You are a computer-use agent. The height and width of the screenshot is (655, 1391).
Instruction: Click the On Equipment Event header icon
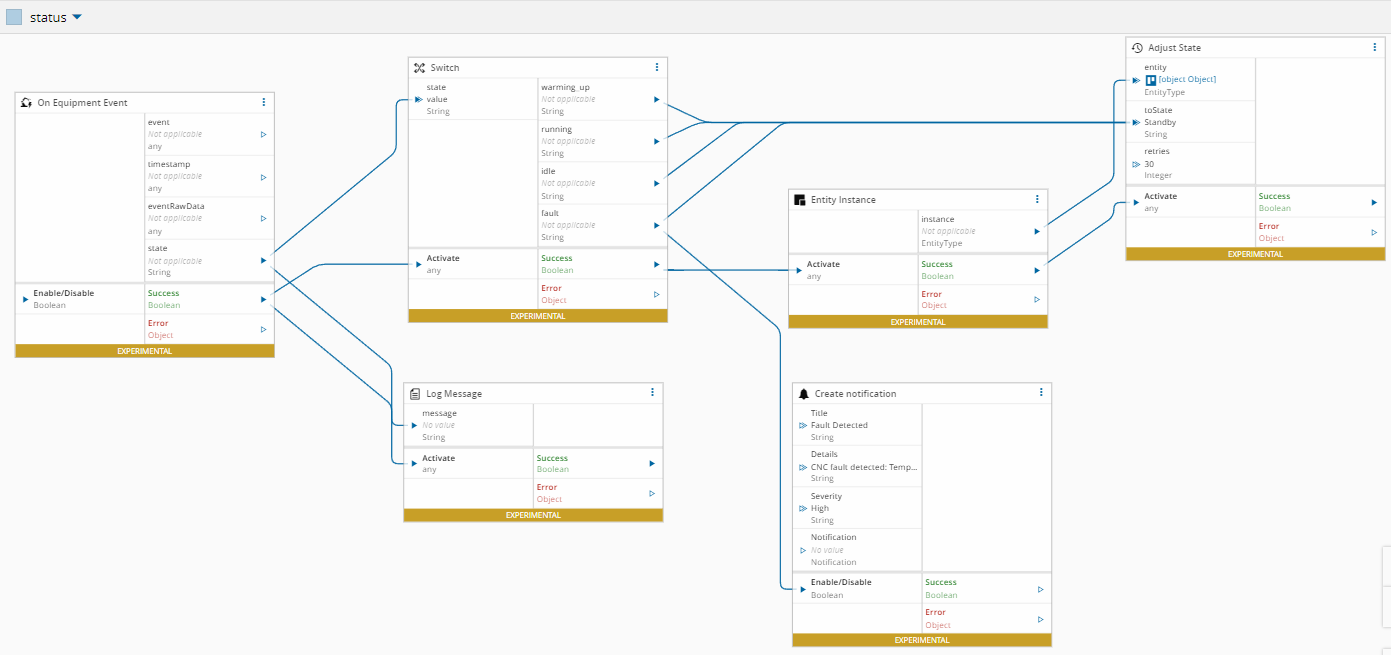pos(24,102)
